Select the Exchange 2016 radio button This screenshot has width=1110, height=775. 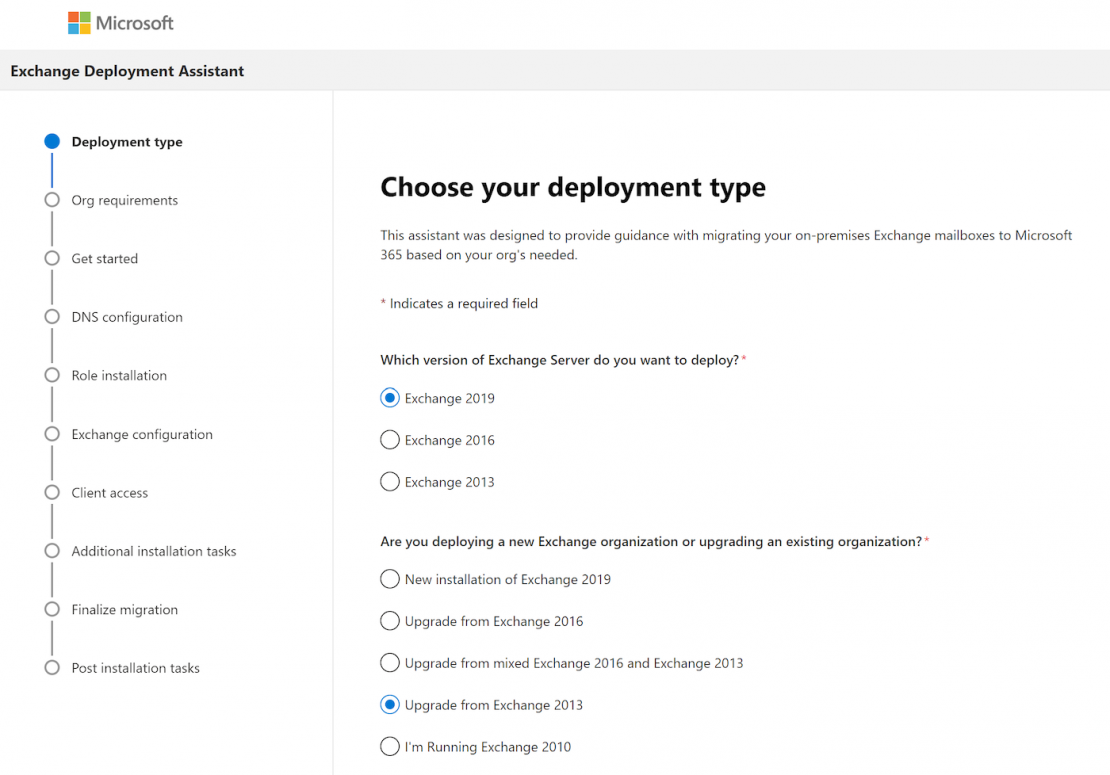click(390, 439)
